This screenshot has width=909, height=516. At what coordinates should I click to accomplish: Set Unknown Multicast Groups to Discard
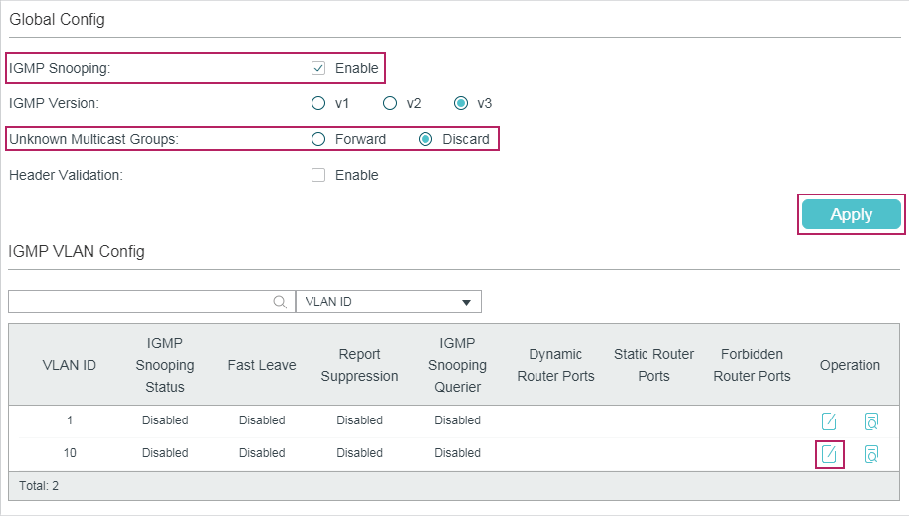pyautogui.click(x=426, y=139)
